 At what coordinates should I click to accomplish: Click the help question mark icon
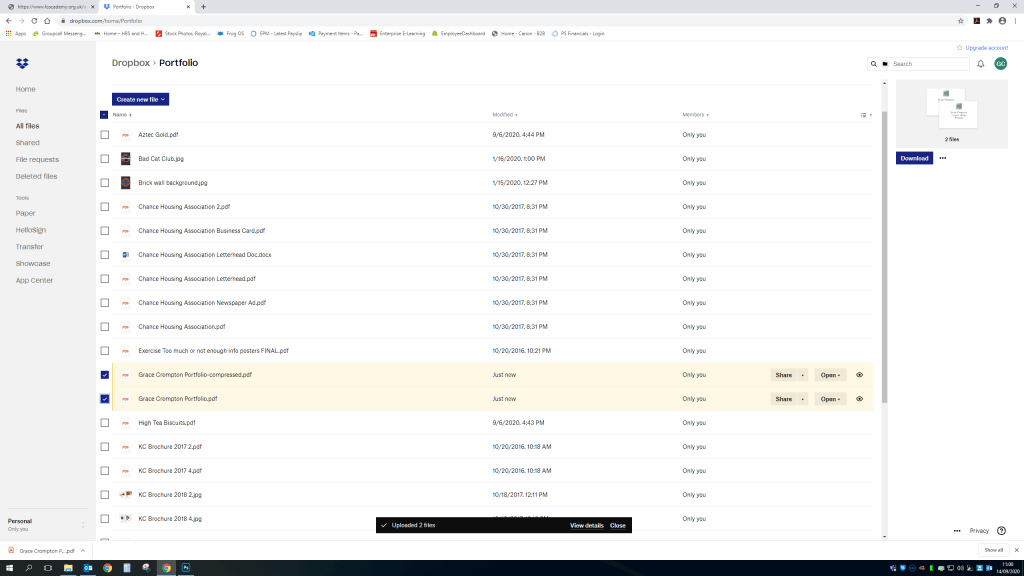pos(1001,531)
